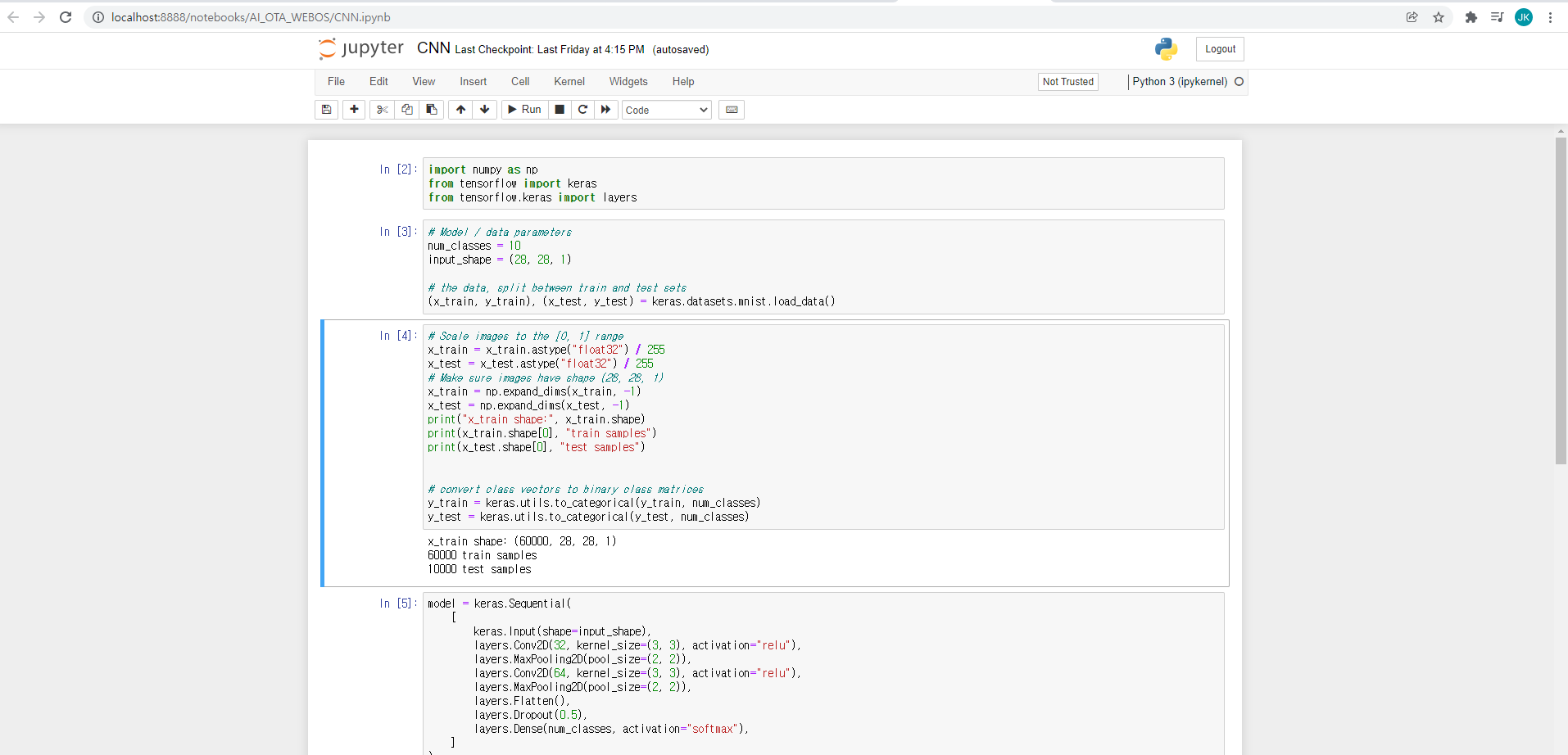Move selected cell up with arrow icon

(x=460, y=109)
